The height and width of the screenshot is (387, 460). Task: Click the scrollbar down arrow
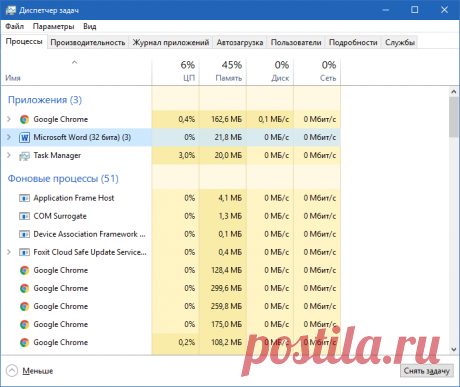click(x=454, y=349)
